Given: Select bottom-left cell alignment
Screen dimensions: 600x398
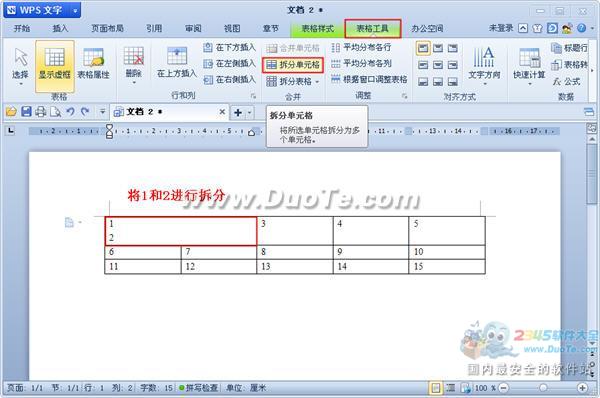Looking at the screenshot, I should pyautogui.click(x=423, y=82).
